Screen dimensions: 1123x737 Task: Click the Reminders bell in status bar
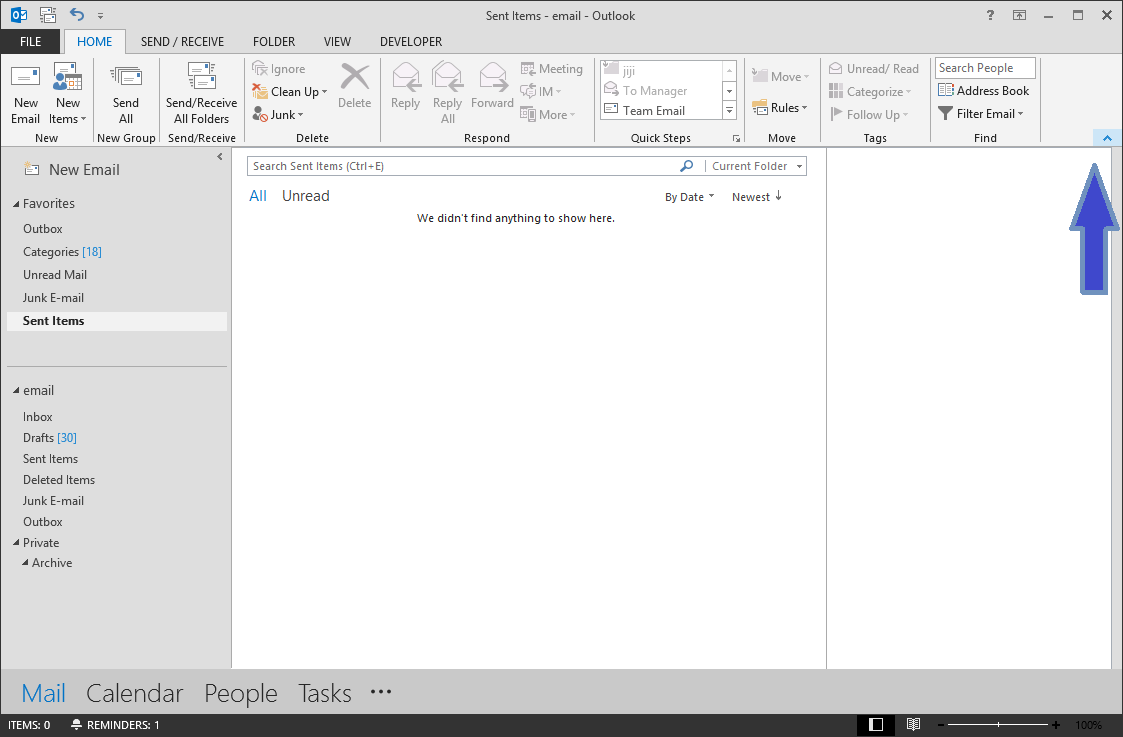coord(76,725)
